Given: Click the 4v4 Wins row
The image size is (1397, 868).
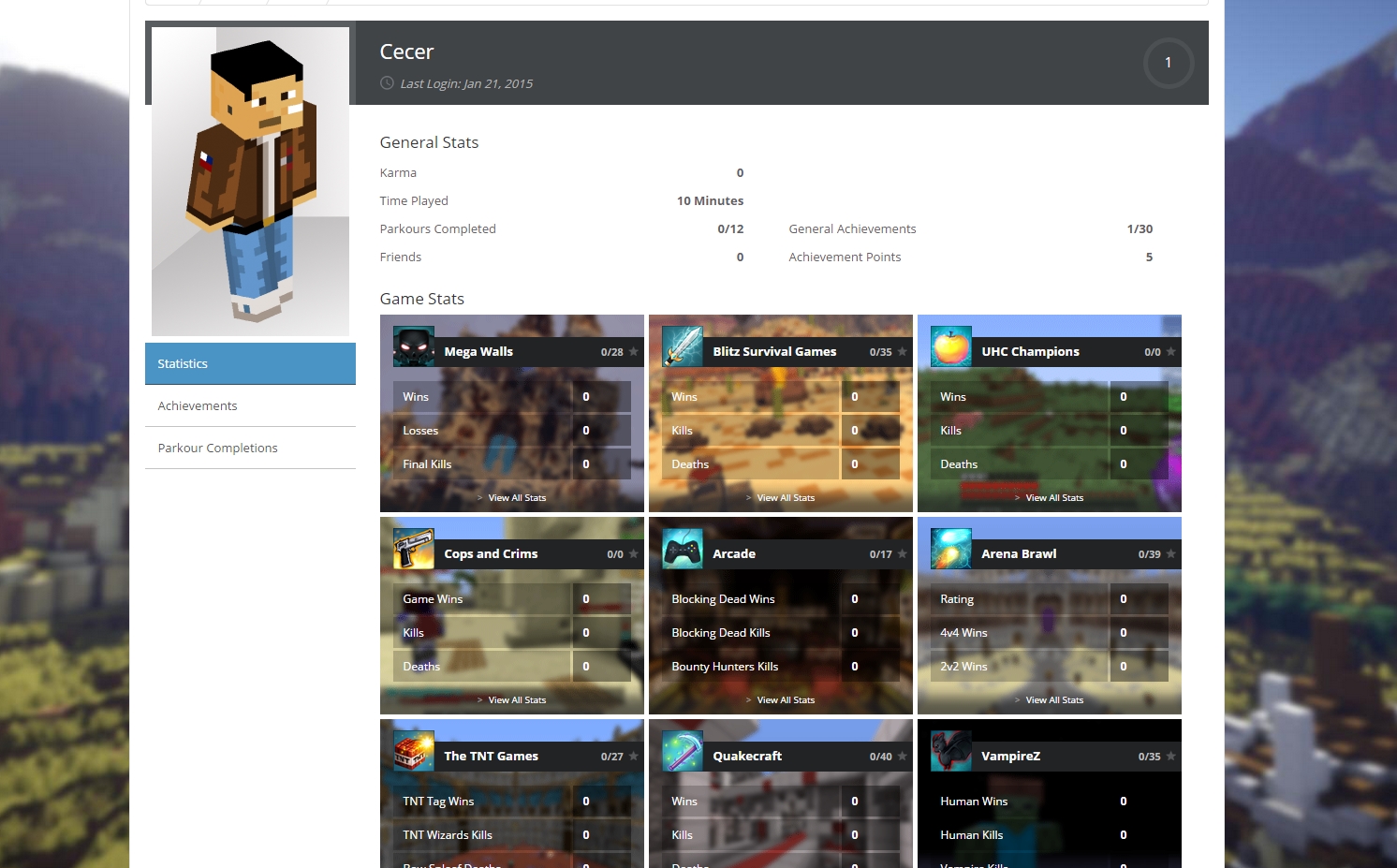Looking at the screenshot, I should [1049, 633].
